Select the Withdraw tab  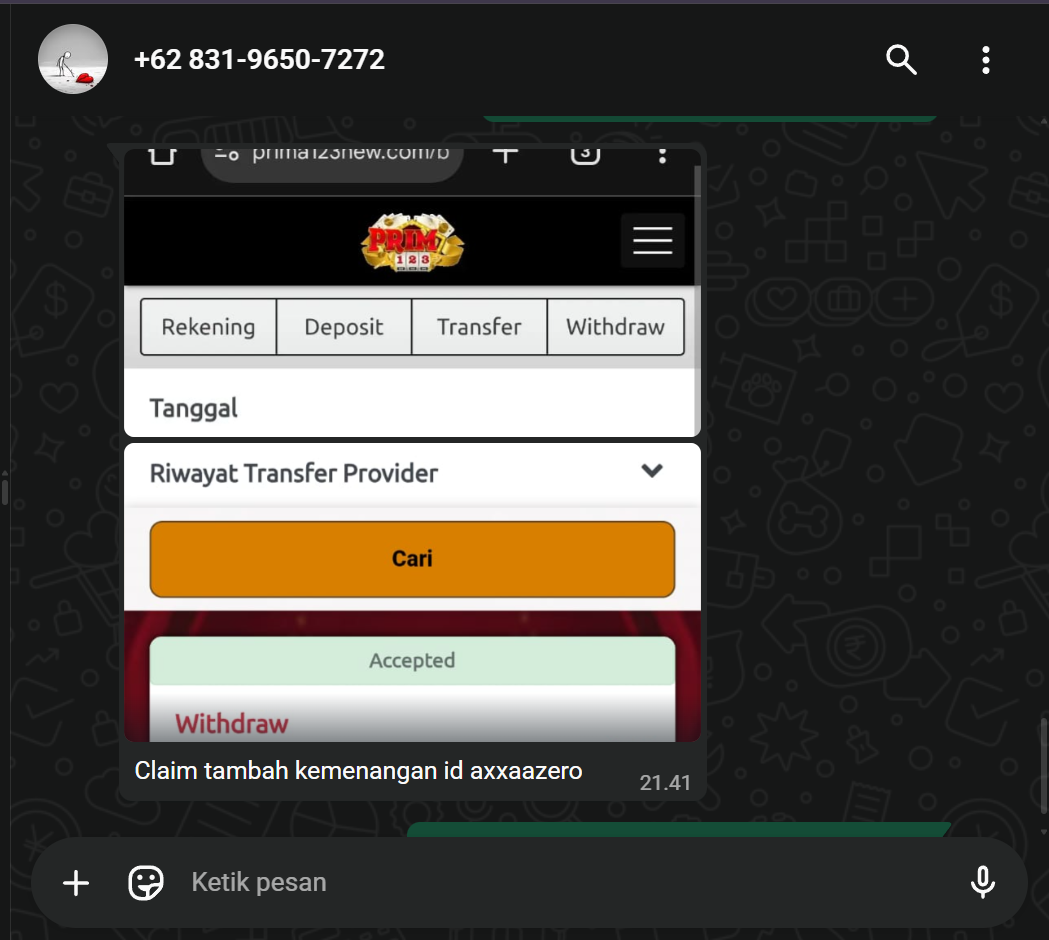615,326
